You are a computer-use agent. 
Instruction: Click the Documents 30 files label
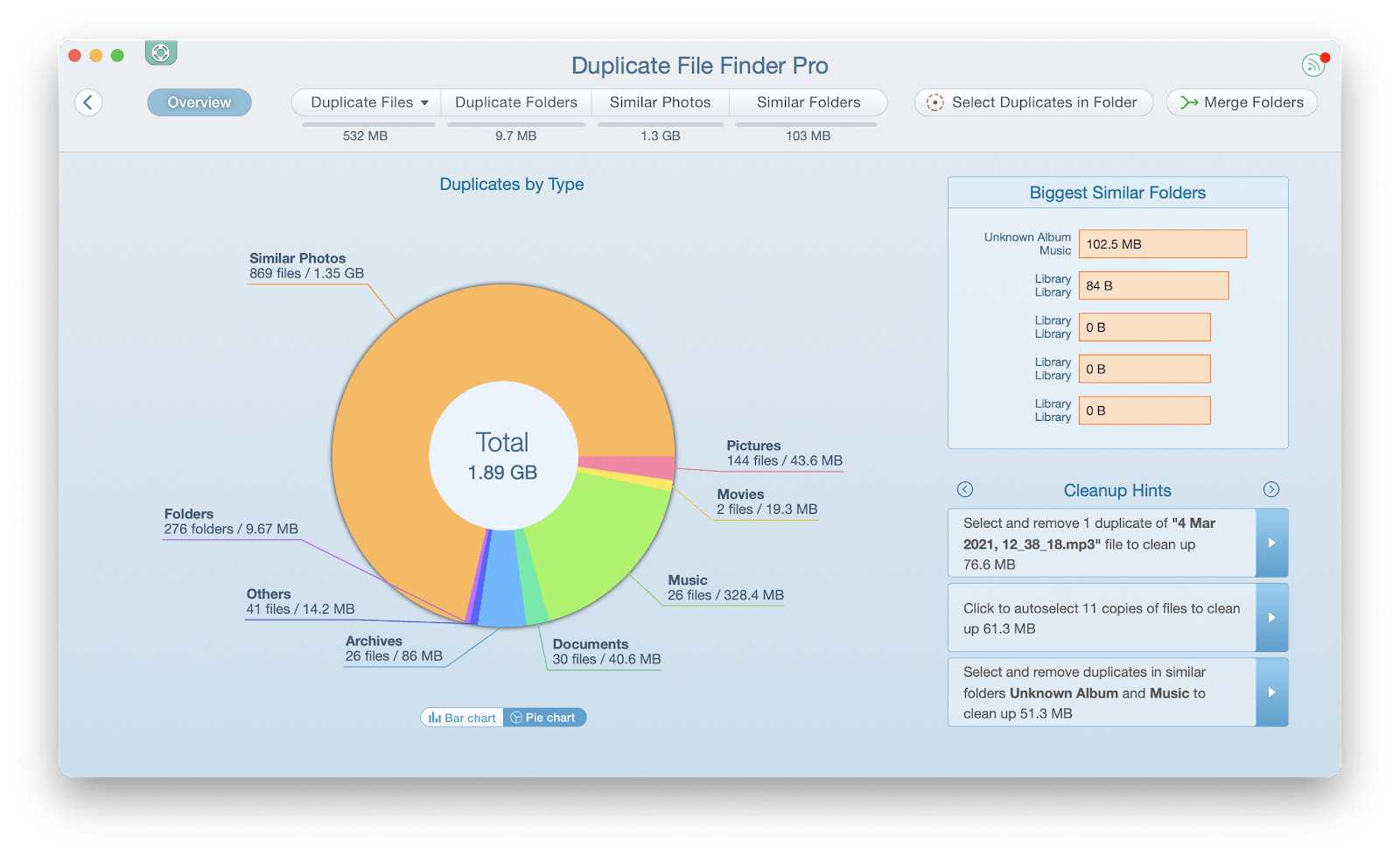pyautogui.click(x=606, y=651)
